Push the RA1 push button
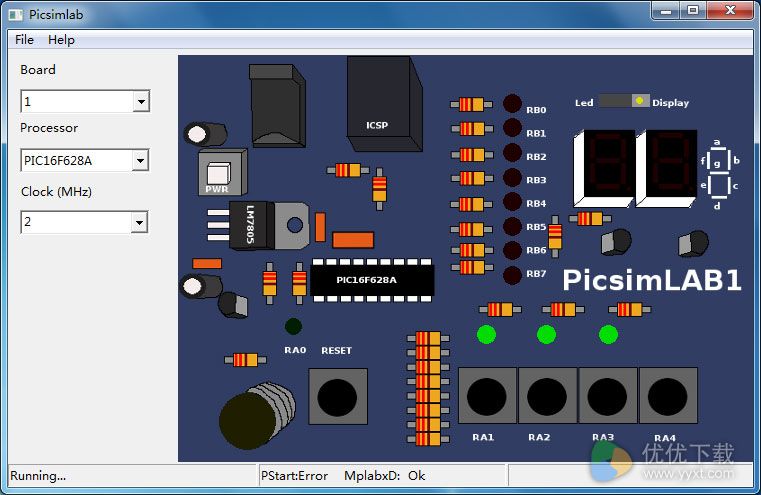The image size is (761, 495). point(487,396)
